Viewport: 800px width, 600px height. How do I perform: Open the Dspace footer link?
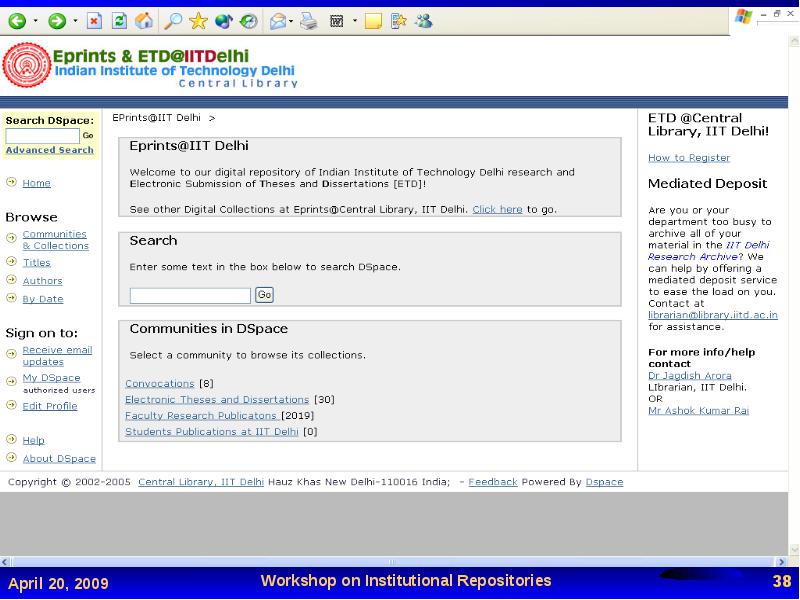pyautogui.click(x=604, y=482)
